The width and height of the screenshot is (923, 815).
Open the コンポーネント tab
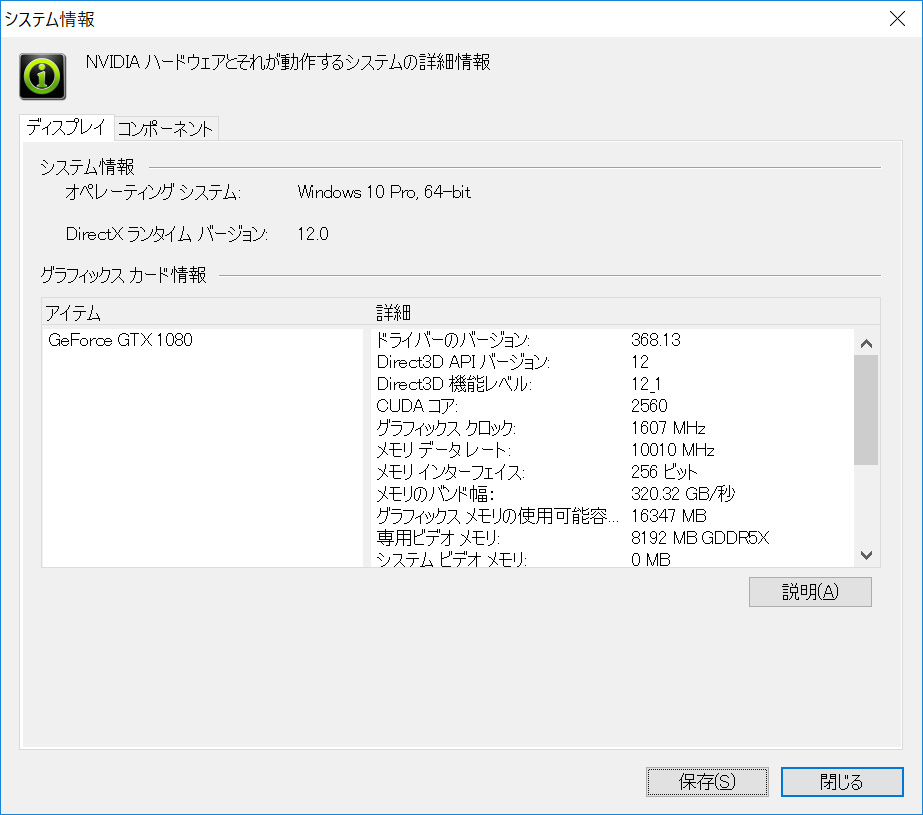(x=165, y=129)
